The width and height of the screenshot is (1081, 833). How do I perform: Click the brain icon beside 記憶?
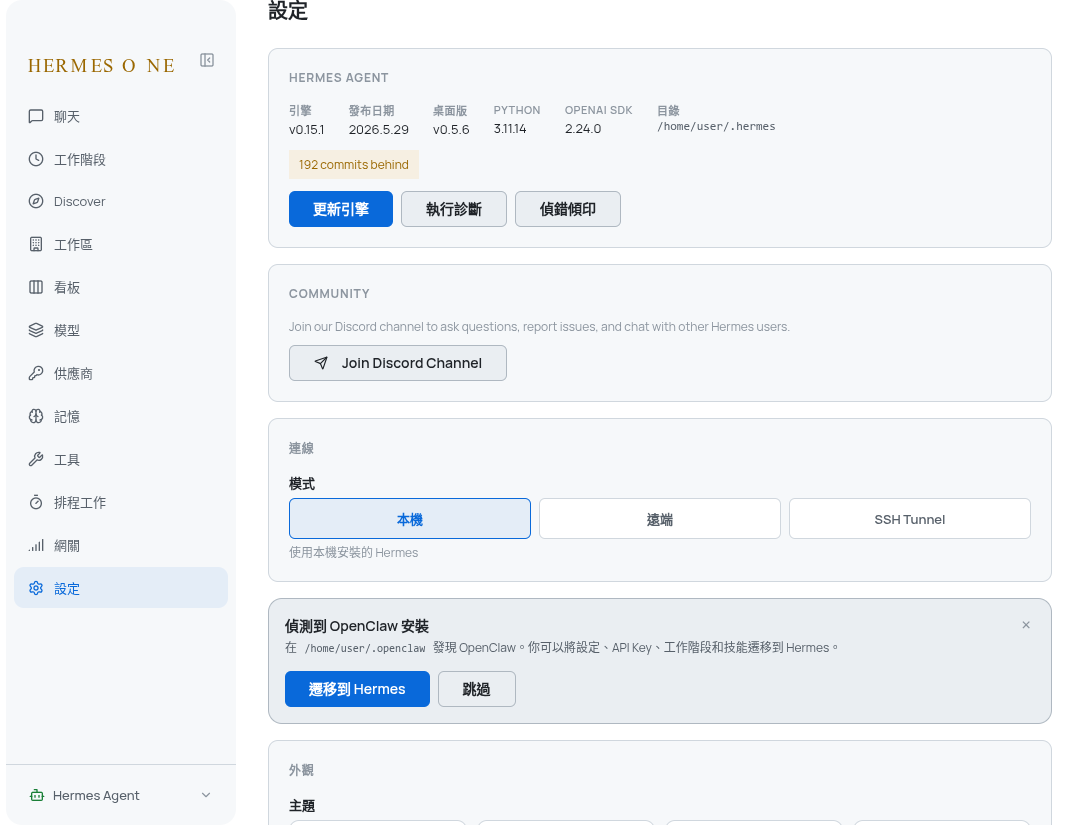click(x=36, y=416)
